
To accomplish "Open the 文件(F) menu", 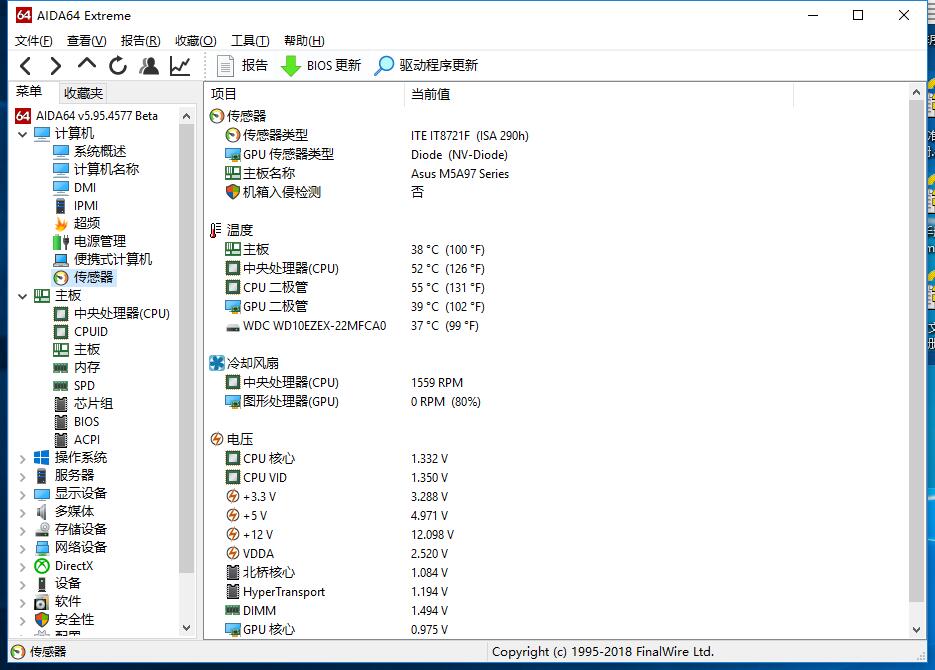I will (x=33, y=41).
